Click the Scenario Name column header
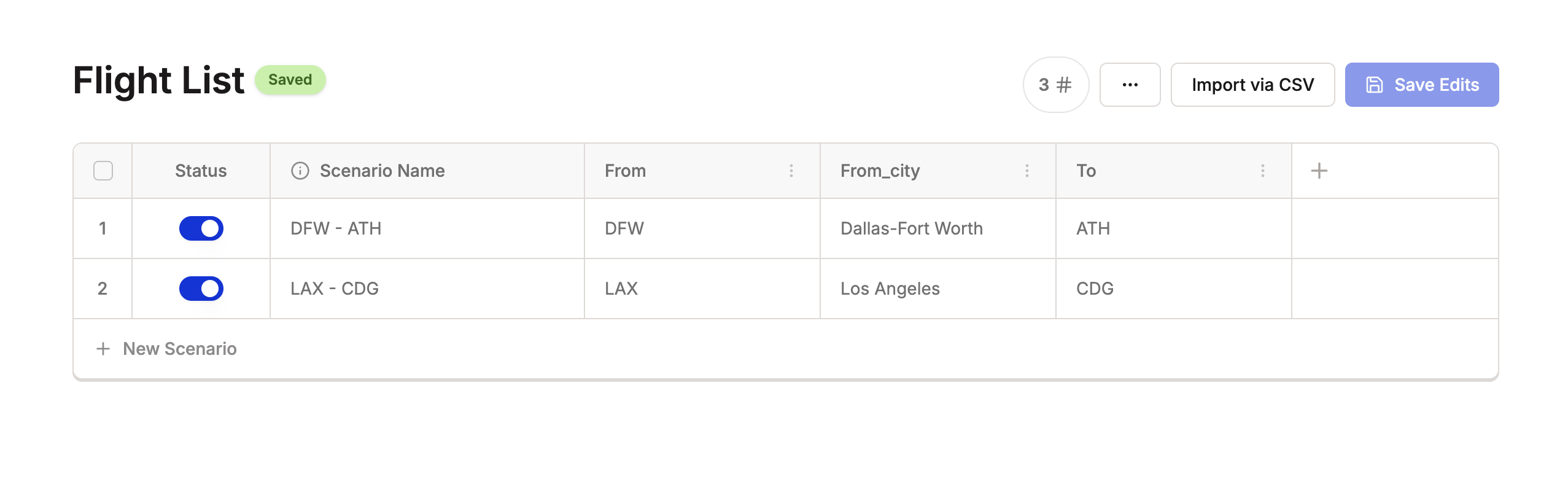The width and height of the screenshot is (1568, 485). click(x=382, y=171)
